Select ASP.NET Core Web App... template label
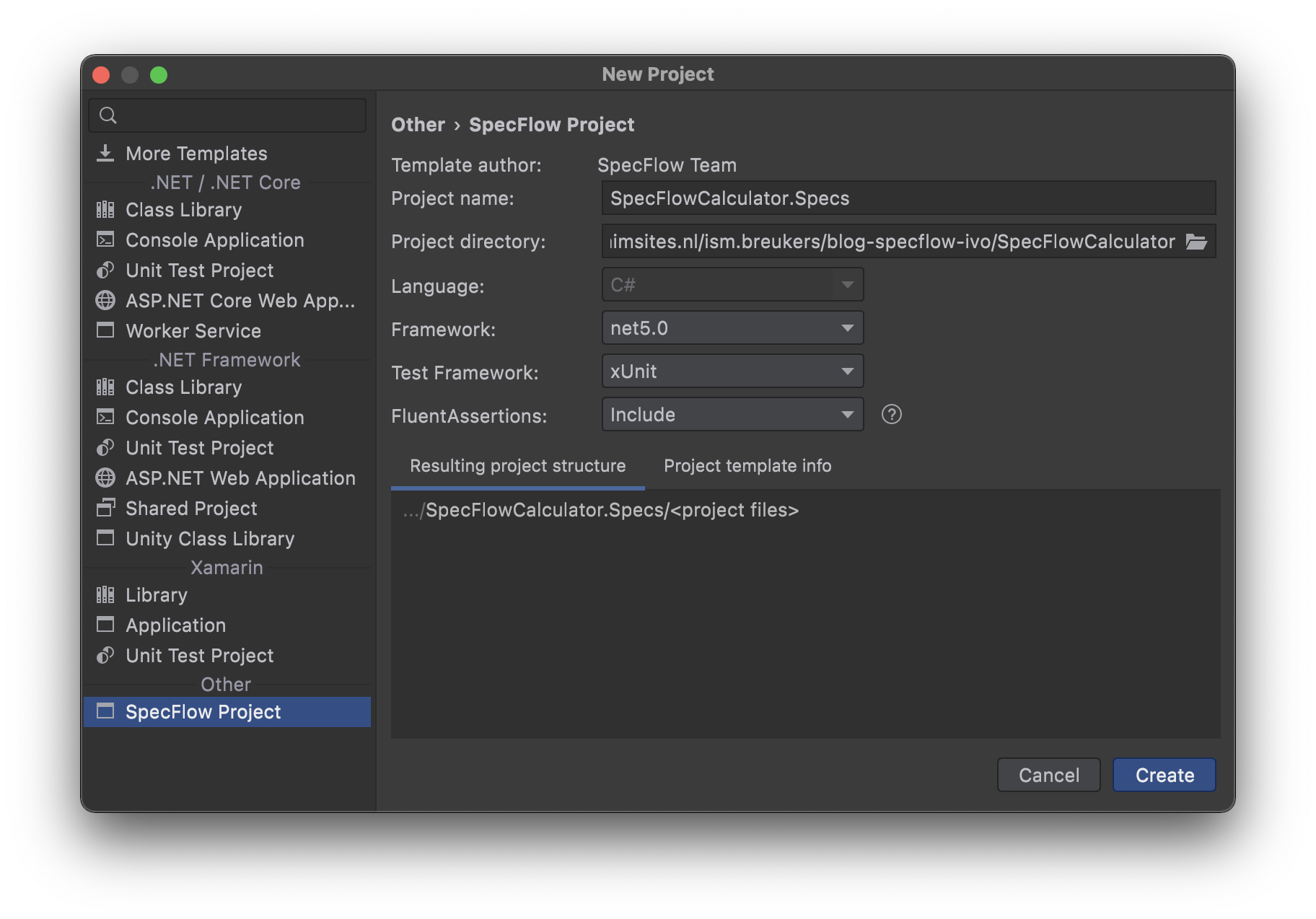The height and width of the screenshot is (919, 1316). pyautogui.click(x=240, y=300)
